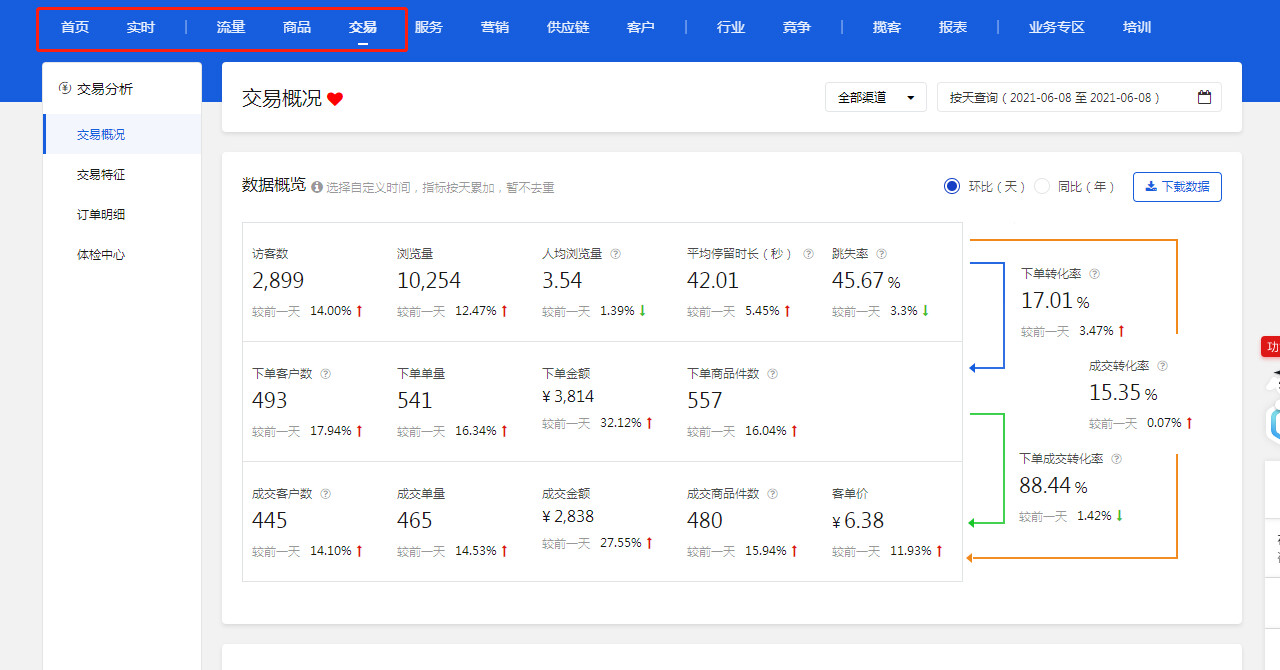Go to 体检中心 in the left sidebar
The width and height of the screenshot is (1280, 670).
pos(101,254)
